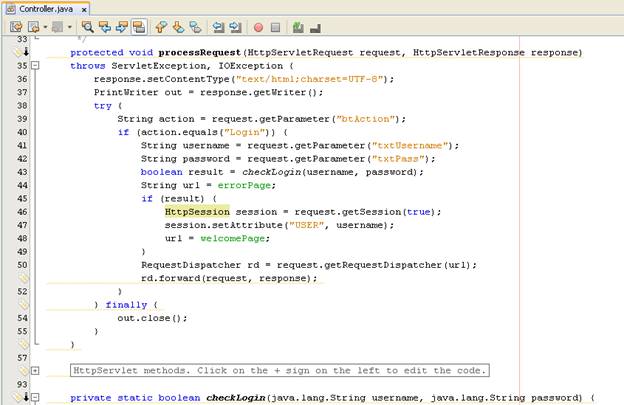The width and height of the screenshot is (624, 405).
Task: Click the dark comment toolbar icon
Action: pyautogui.click(x=315, y=28)
